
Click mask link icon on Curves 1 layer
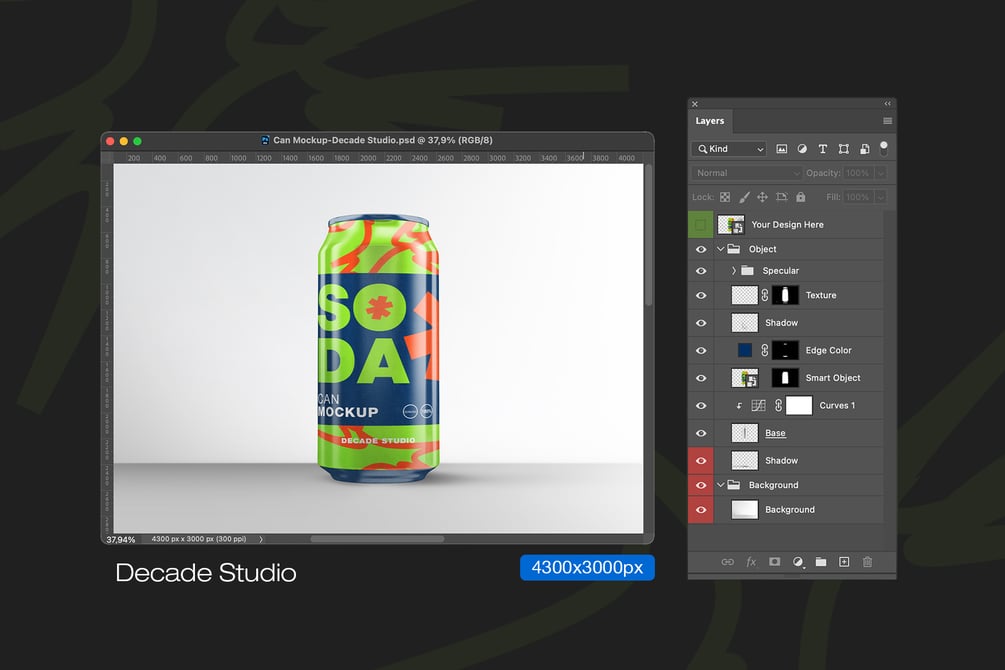[778, 405]
